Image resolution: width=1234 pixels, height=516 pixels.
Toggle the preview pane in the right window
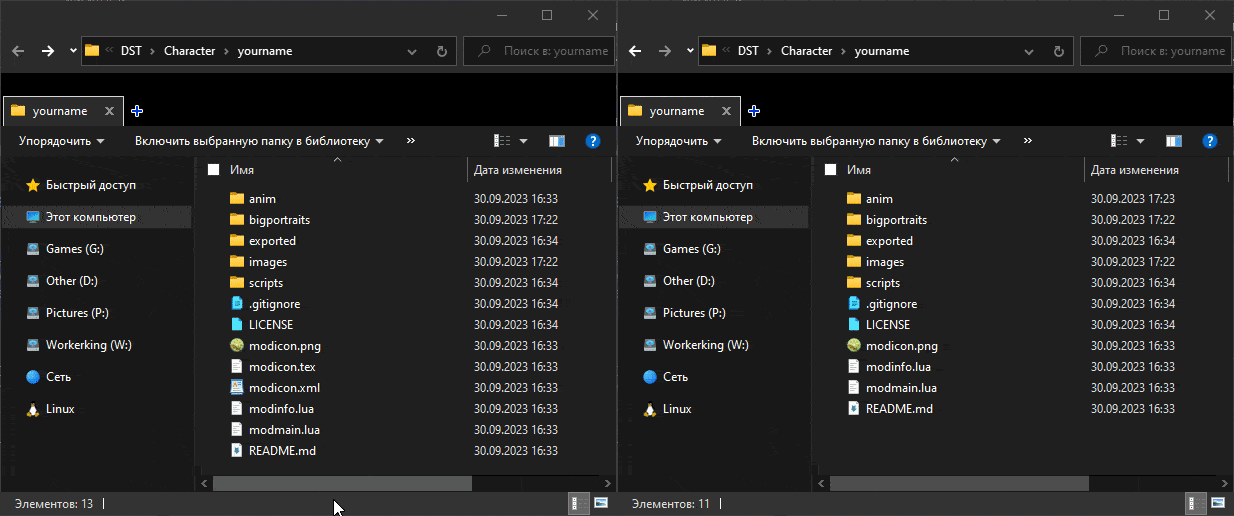1174,142
